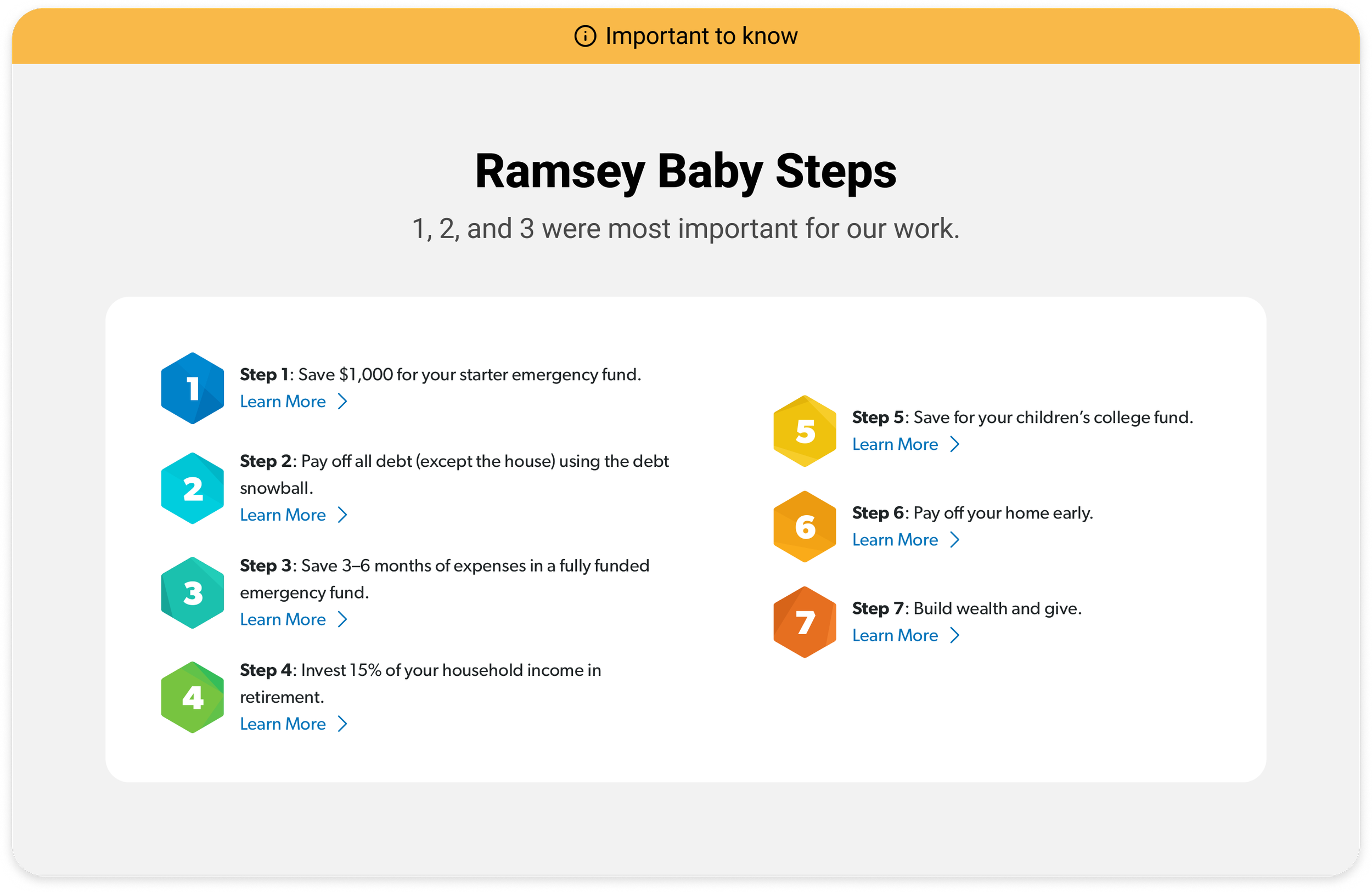Click the chevron after Step 6 Learn More
This screenshot has height=892, width=1372.
[x=955, y=540]
